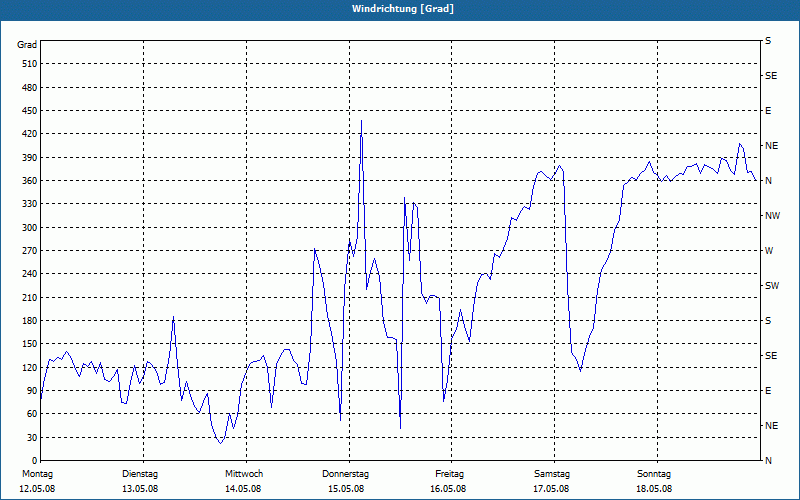Pick the '390' axis value
The image size is (800, 500).
coord(30,158)
